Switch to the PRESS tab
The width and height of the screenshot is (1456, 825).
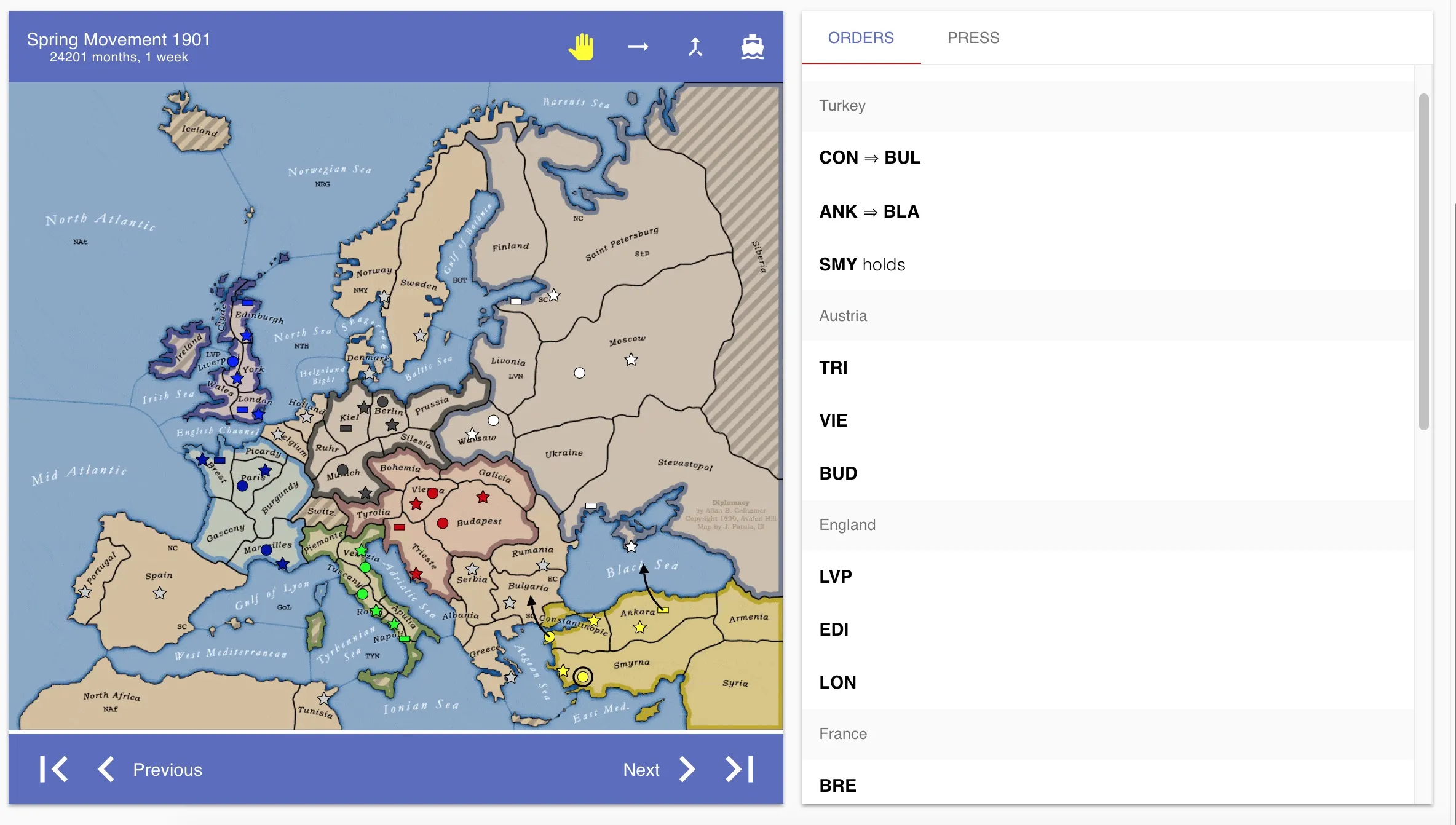[x=973, y=37]
